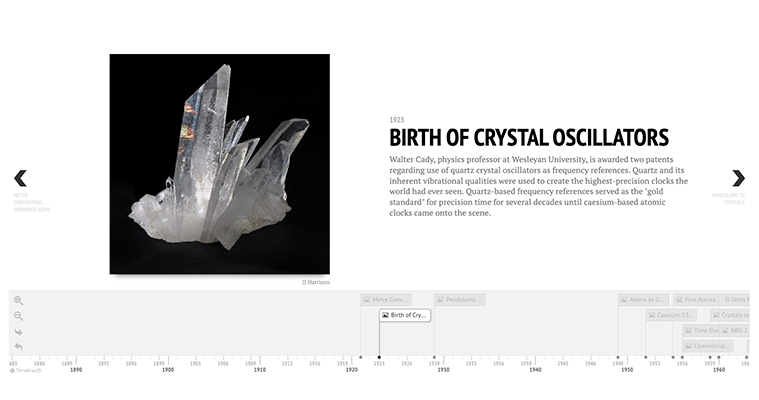Click the back arrow icon in timeline controls
Screen dimensions: 759x400
[x=18, y=346]
